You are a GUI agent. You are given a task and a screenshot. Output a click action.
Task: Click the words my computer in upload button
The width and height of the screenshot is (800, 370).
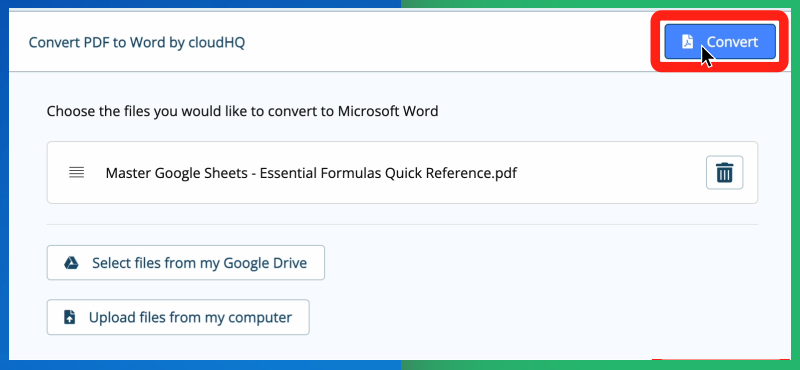(x=248, y=317)
